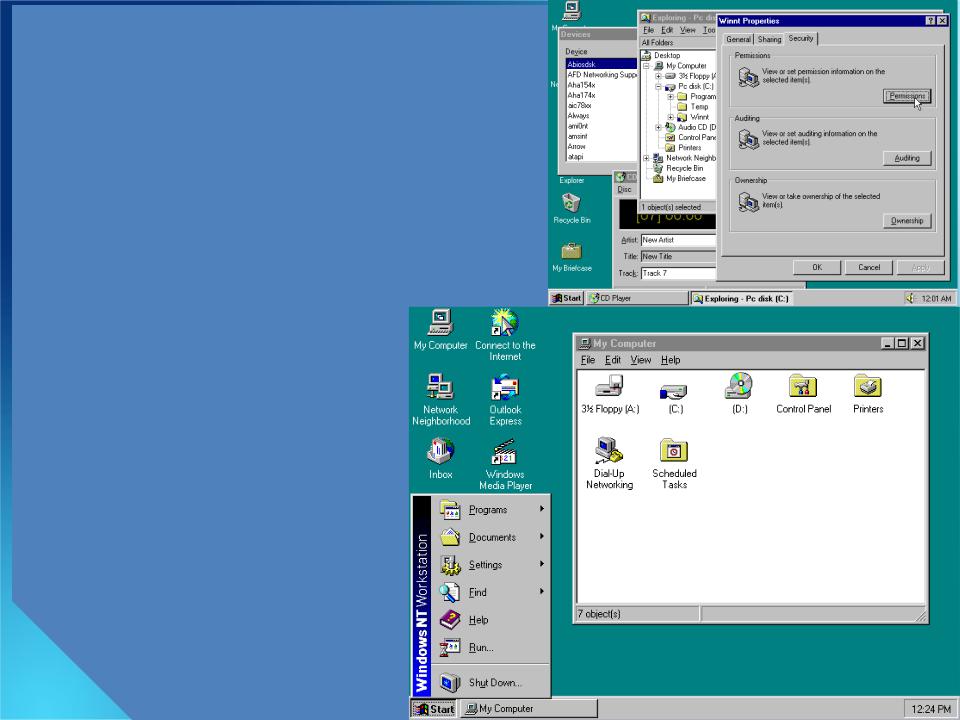The width and height of the screenshot is (960, 720).
Task: Select the Scheduled Tasks folder icon
Action: coord(674,463)
